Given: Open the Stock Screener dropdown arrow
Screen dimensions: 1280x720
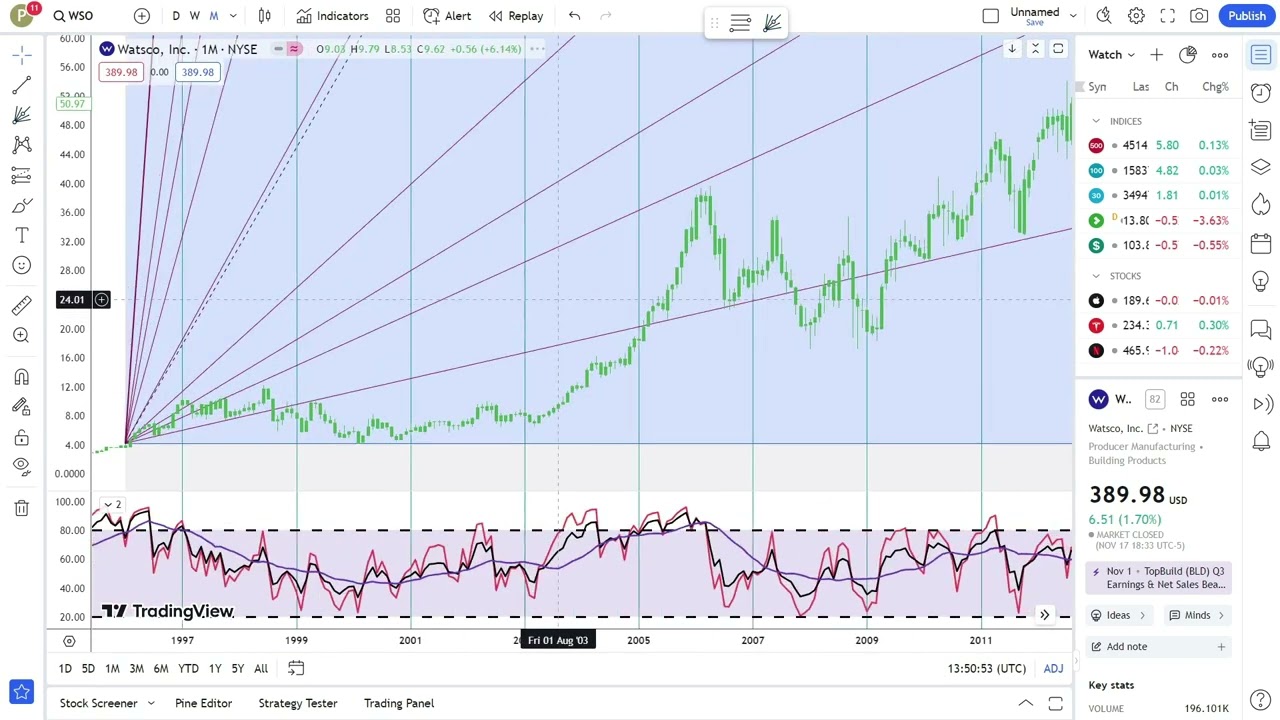Looking at the screenshot, I should (151, 703).
